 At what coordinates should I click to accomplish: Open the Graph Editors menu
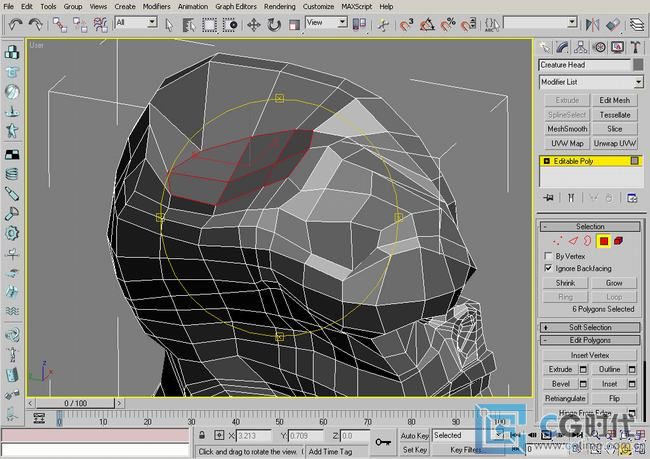click(x=235, y=7)
